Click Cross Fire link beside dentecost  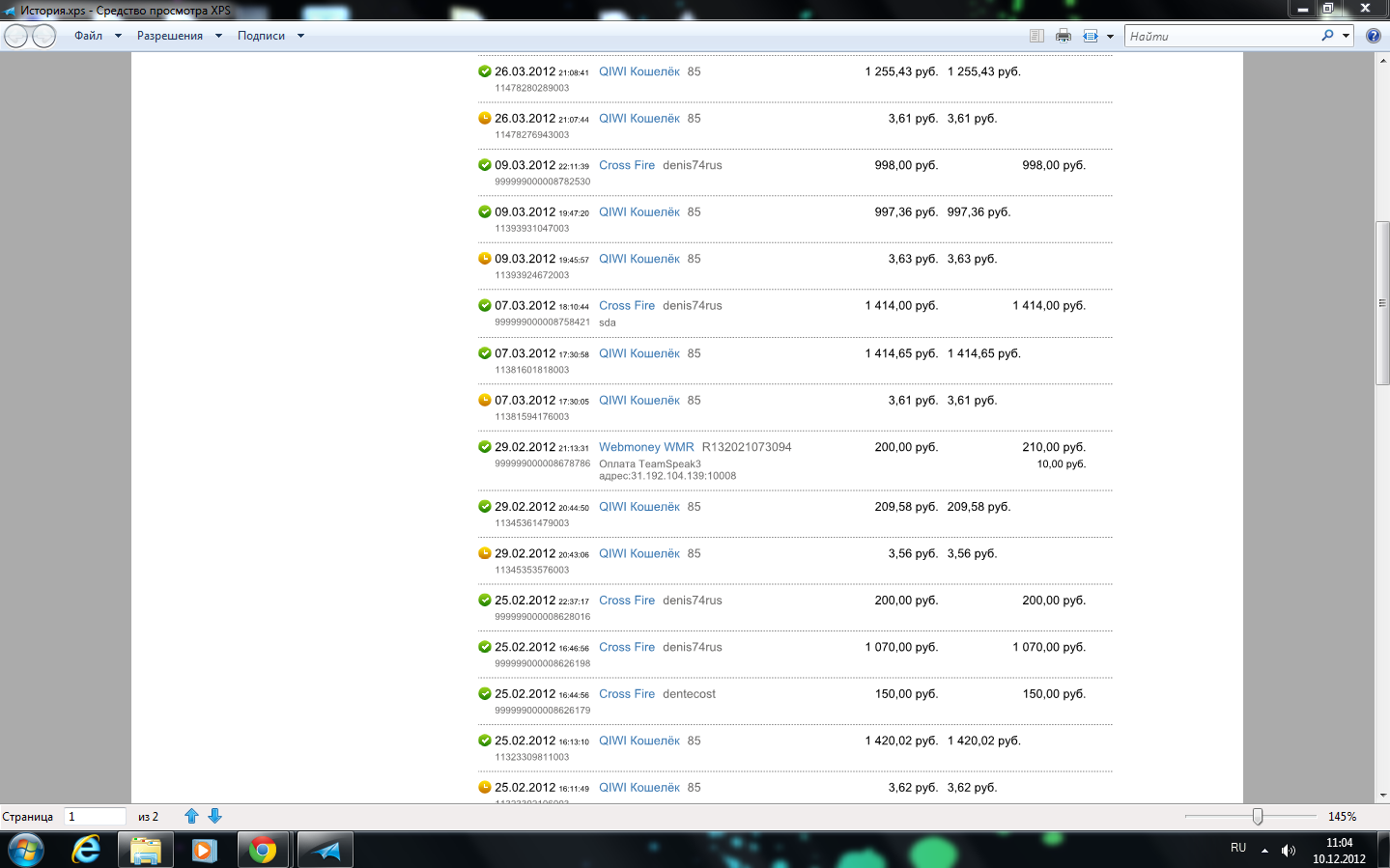[627, 694]
